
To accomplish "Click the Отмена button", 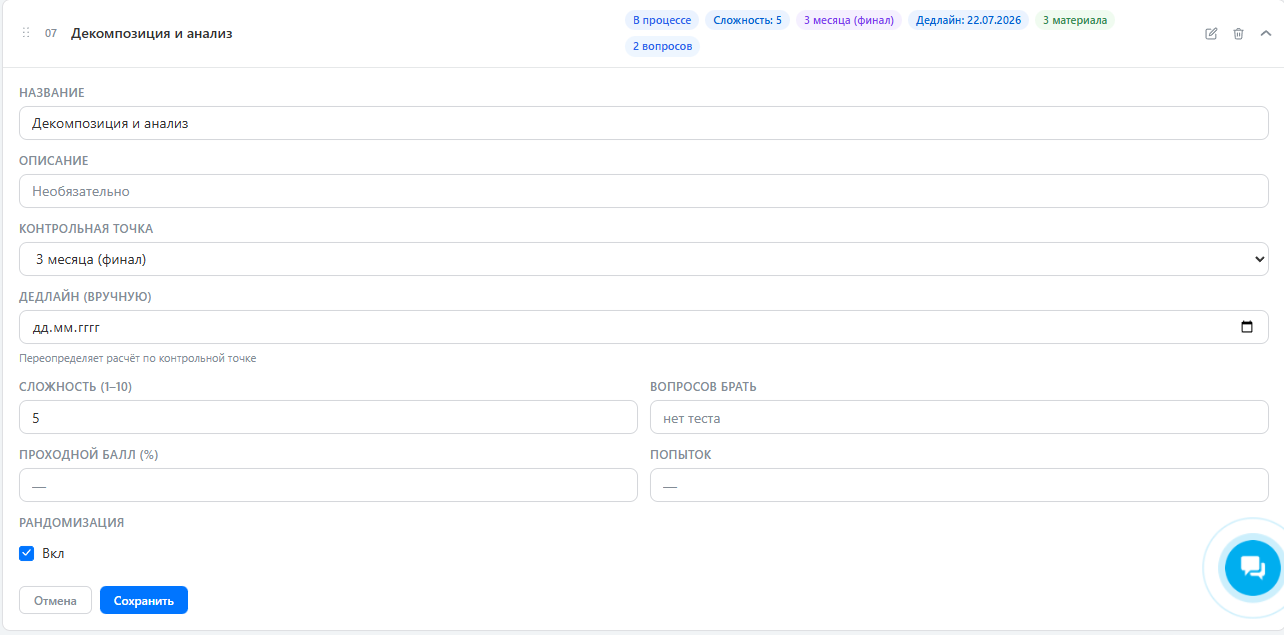I will click(x=55, y=600).
